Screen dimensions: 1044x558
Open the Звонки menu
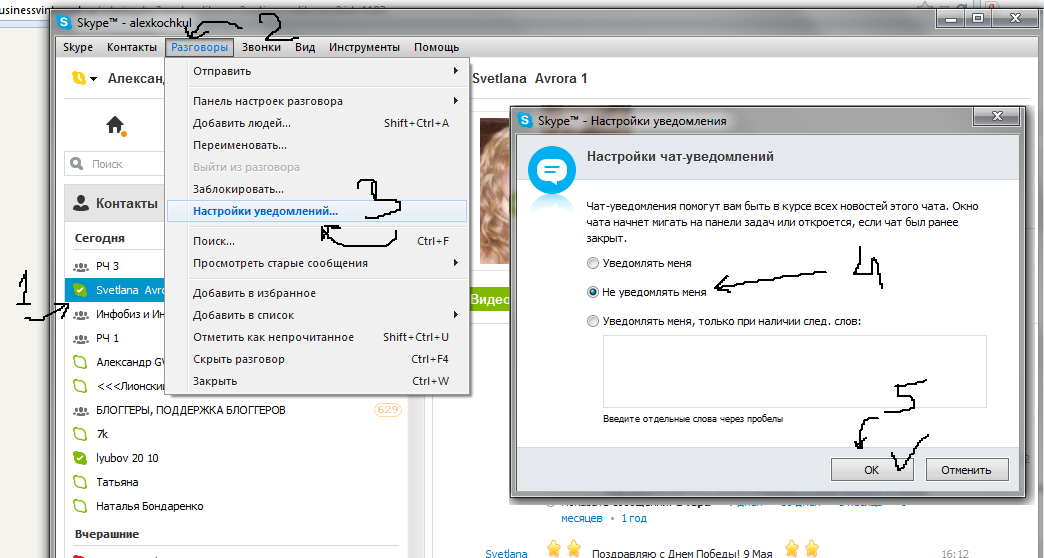click(x=261, y=47)
